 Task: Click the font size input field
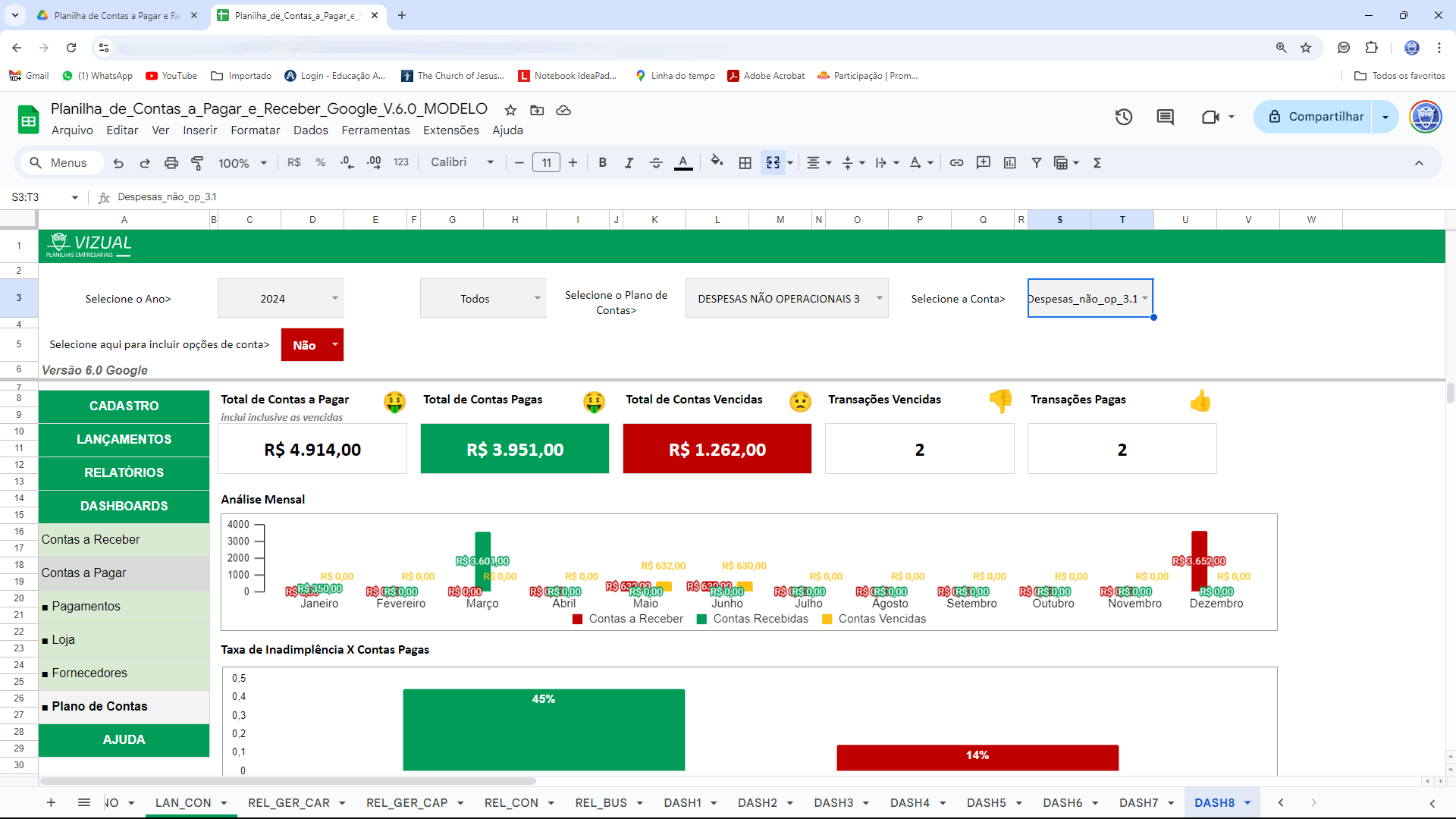coord(546,162)
